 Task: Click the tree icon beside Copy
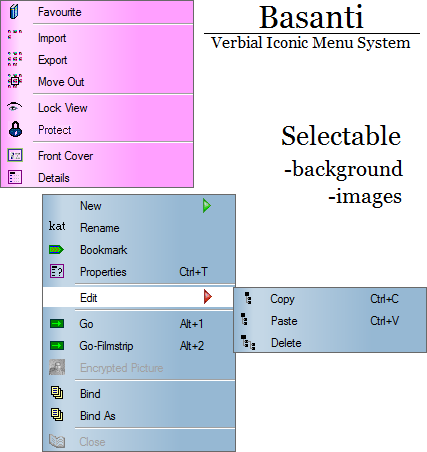click(x=248, y=298)
